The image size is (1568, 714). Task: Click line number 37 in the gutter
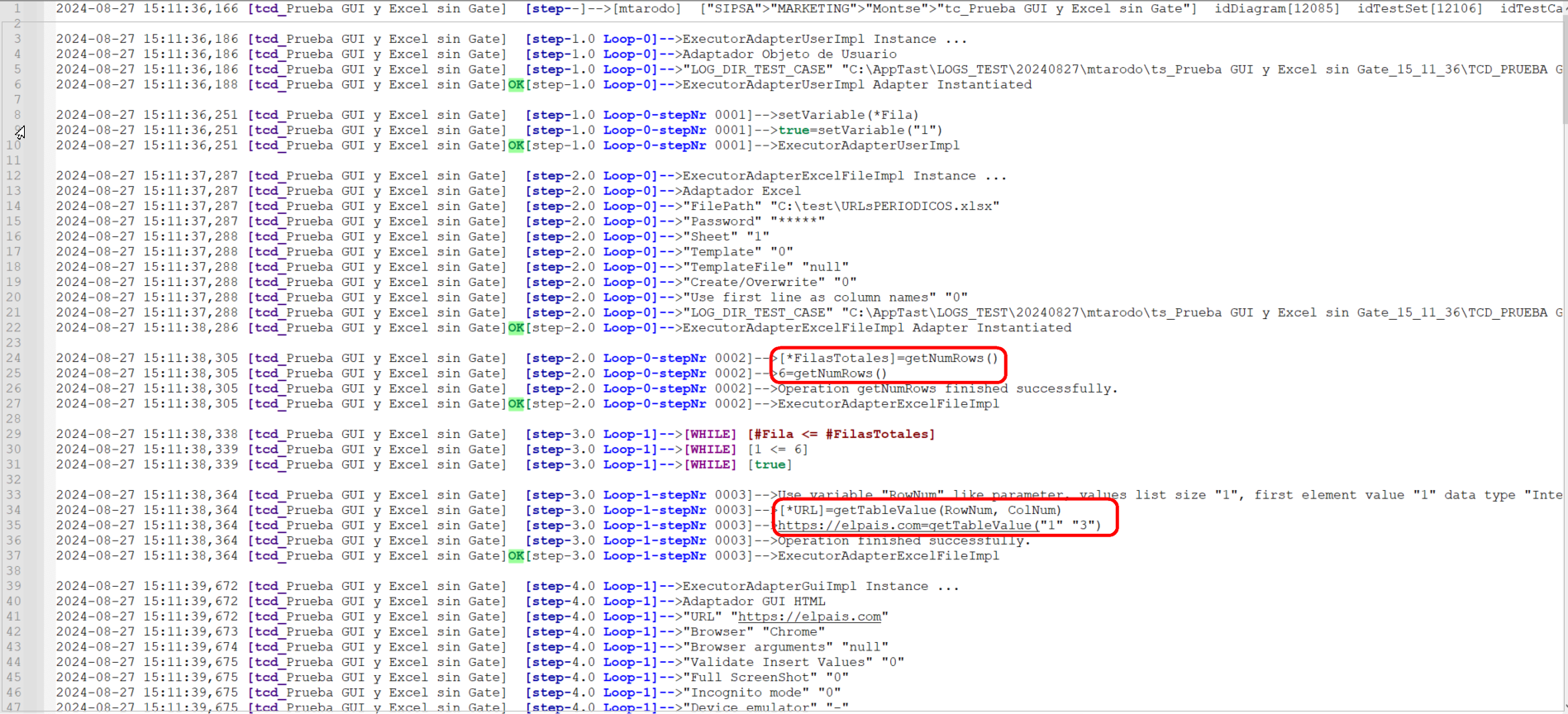13,555
